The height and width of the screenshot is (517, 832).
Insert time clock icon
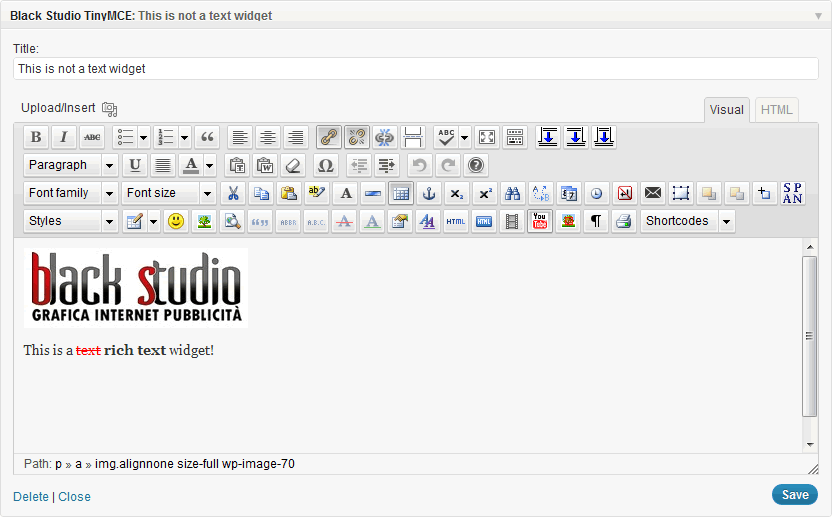[596, 193]
